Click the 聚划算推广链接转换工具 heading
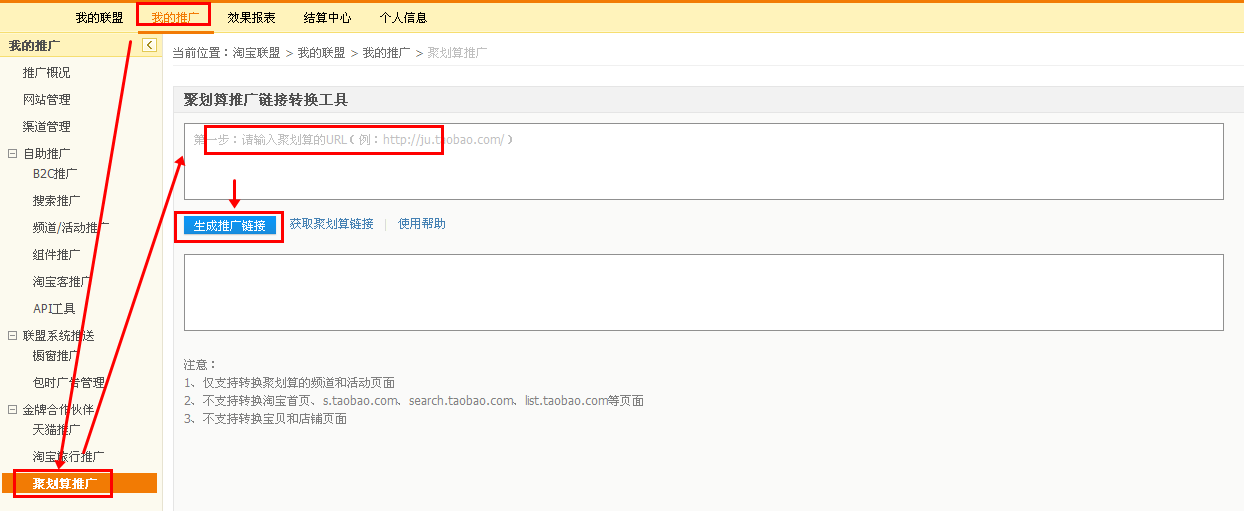 266,100
